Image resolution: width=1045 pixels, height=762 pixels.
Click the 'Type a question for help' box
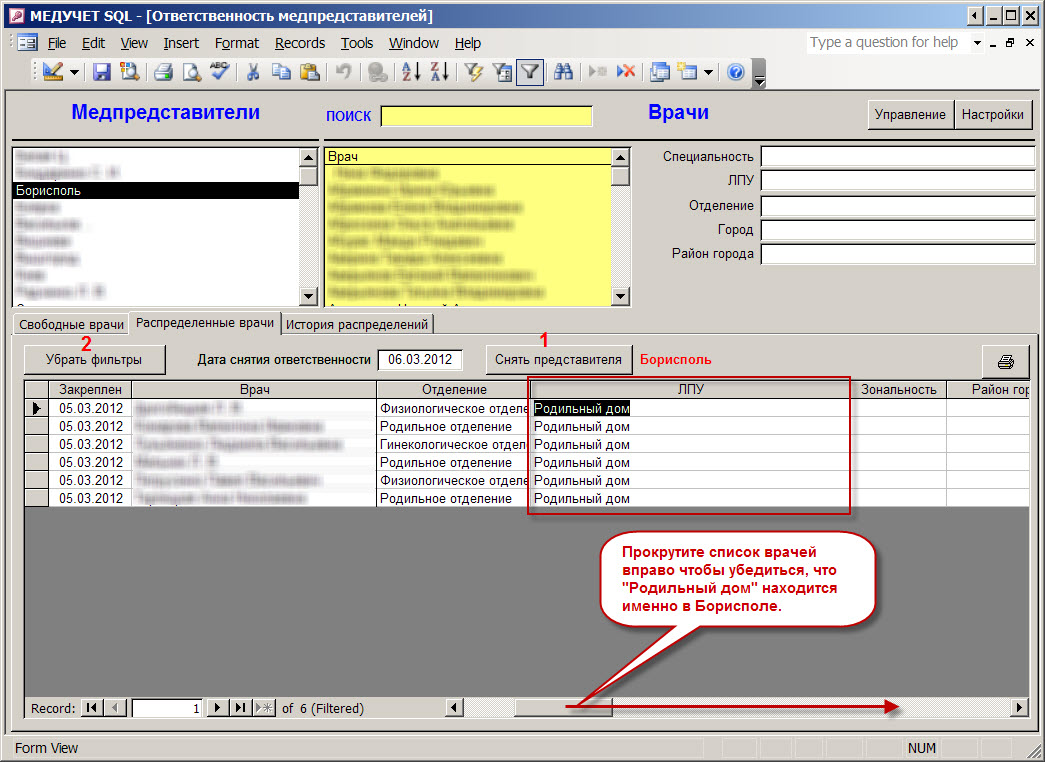(x=888, y=43)
